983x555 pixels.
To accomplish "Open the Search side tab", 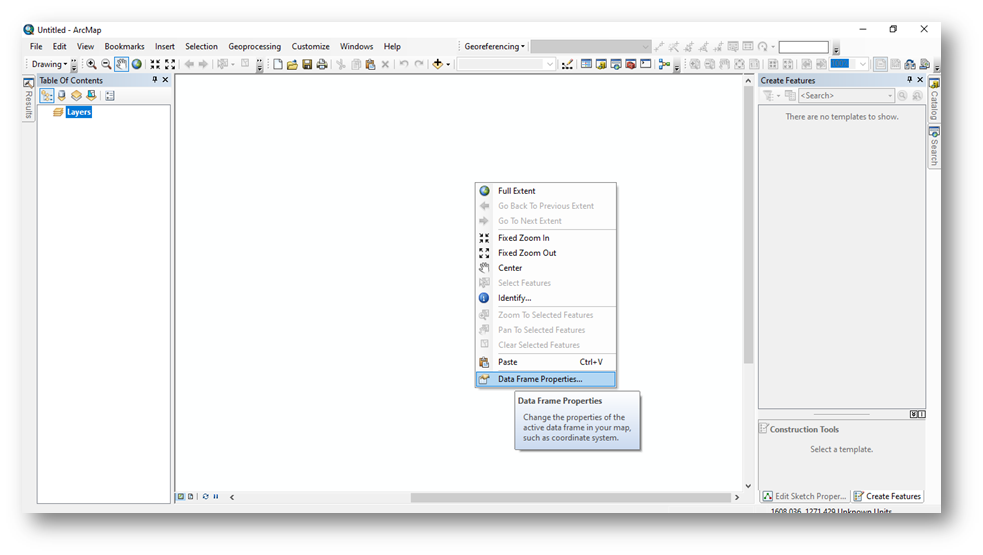I will click(x=934, y=147).
